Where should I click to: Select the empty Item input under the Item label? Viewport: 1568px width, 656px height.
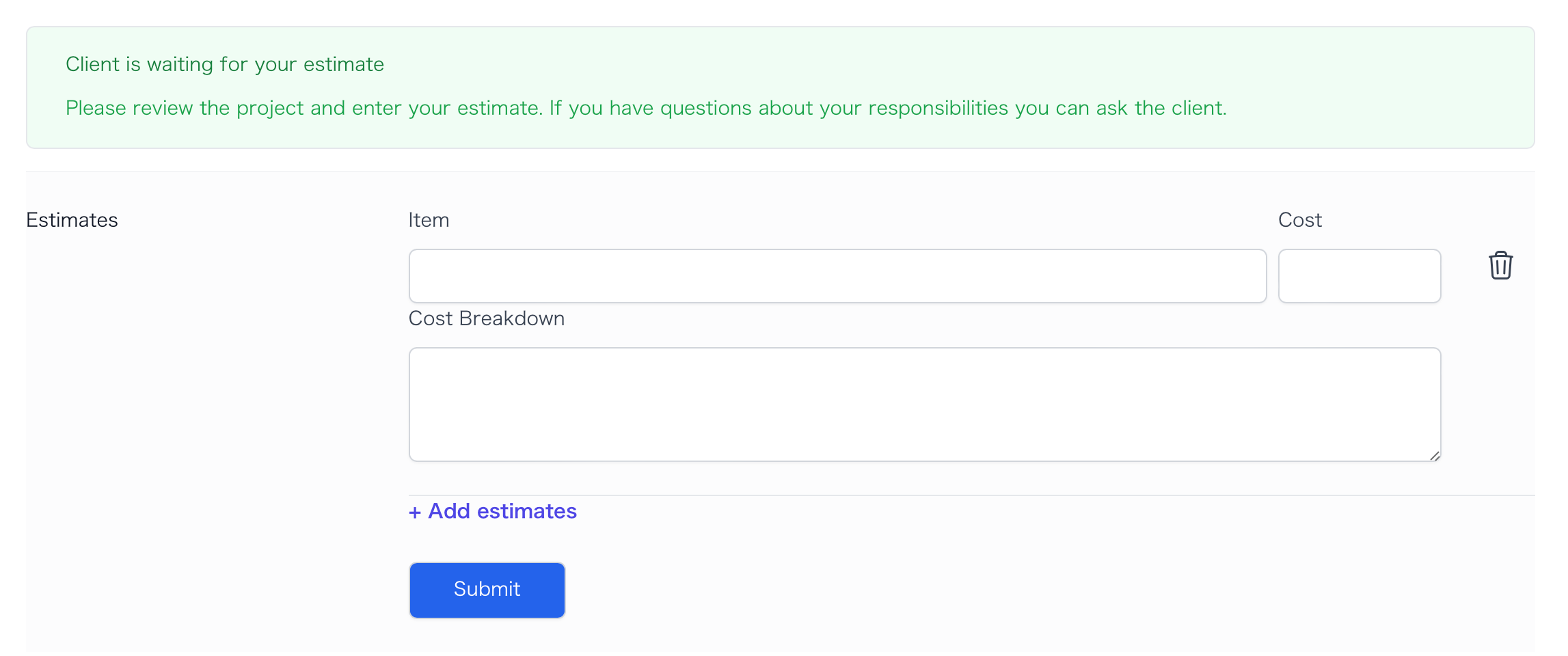point(837,275)
